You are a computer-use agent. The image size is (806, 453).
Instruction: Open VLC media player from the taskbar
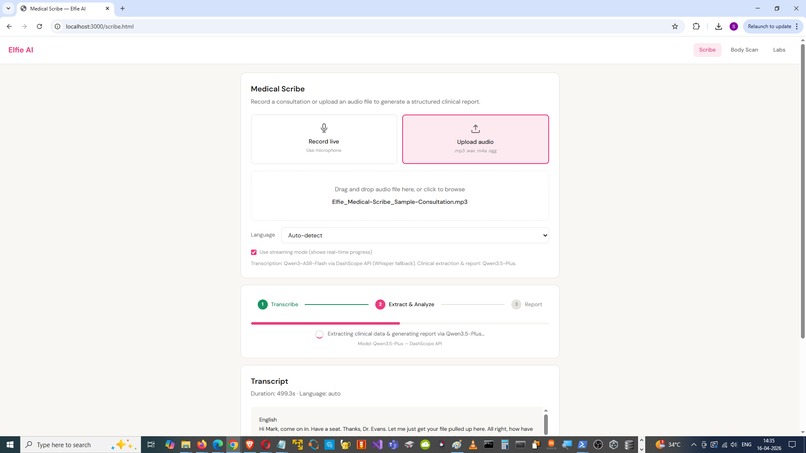click(473, 444)
